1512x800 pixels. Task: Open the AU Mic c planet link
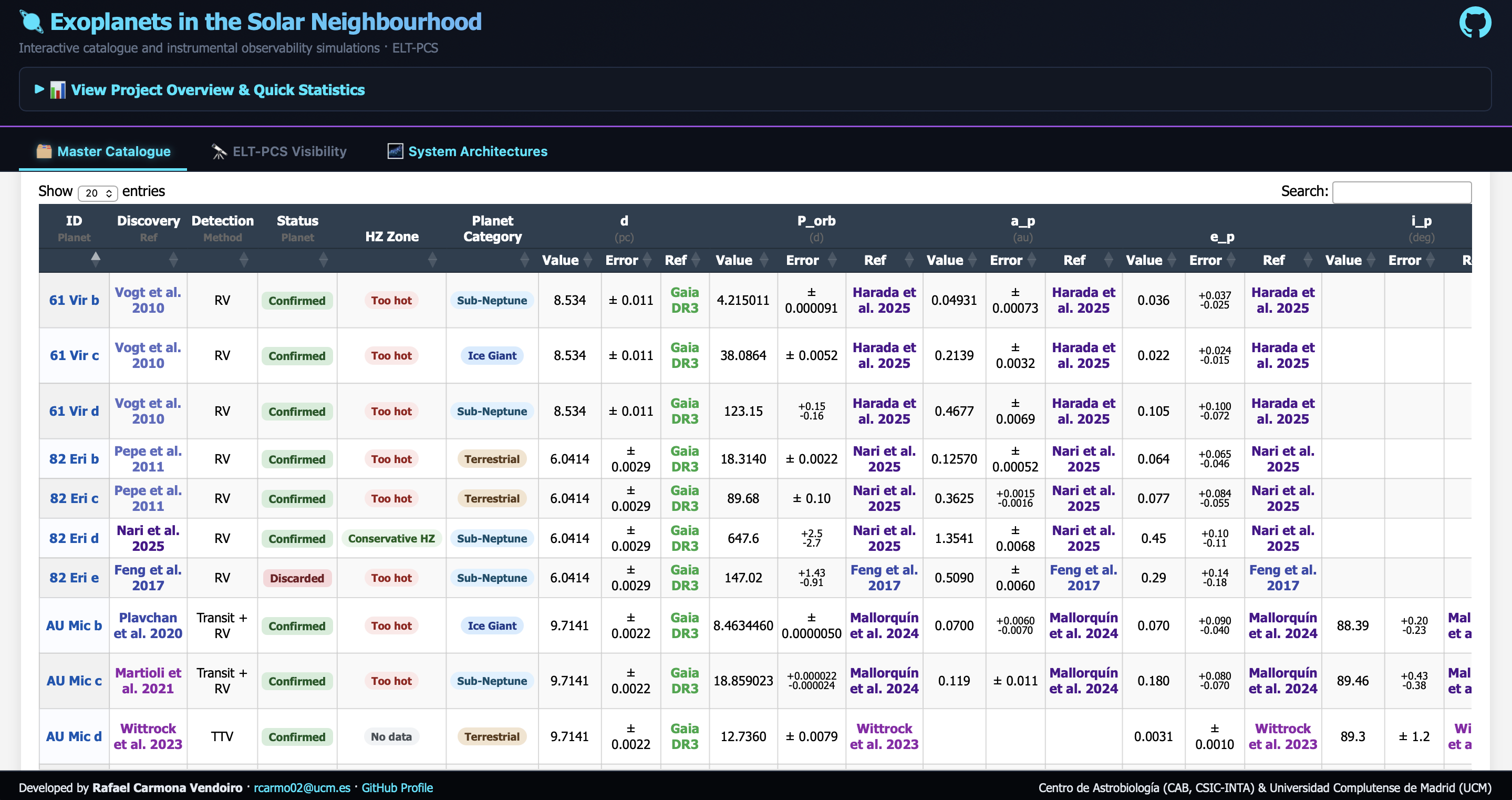[74, 681]
